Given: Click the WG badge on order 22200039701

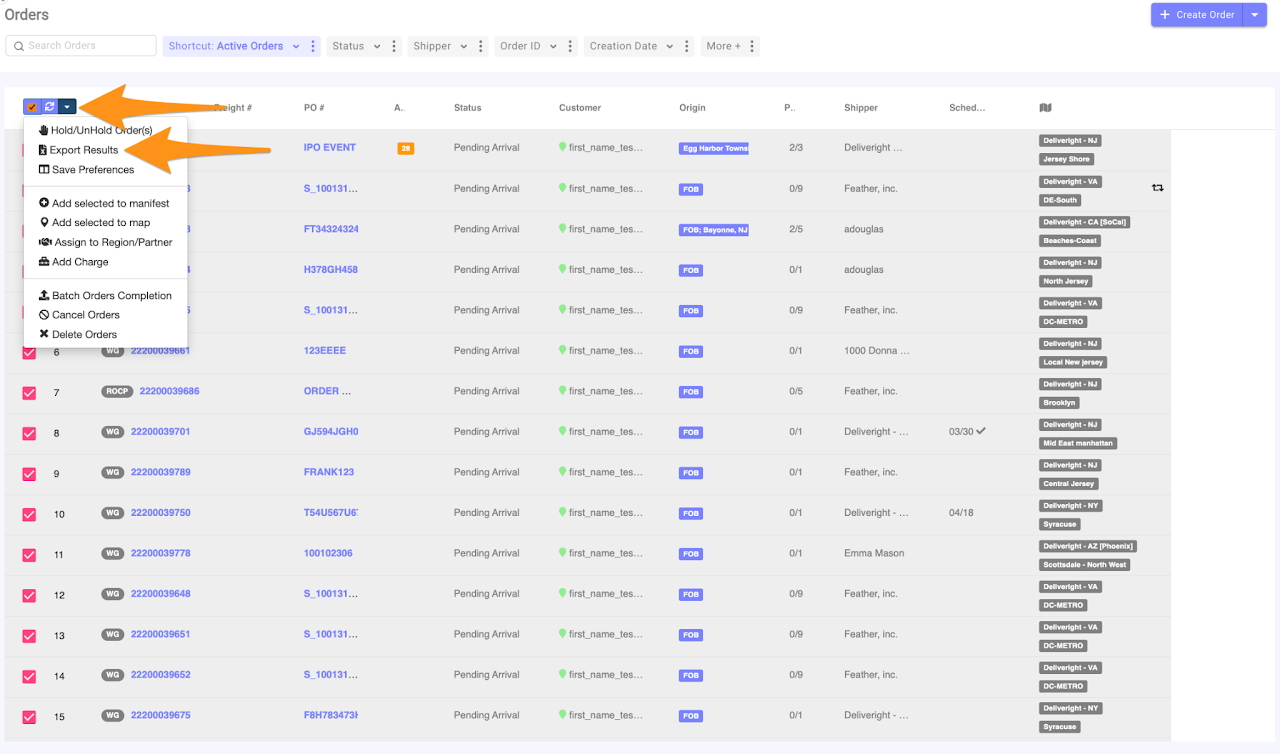Looking at the screenshot, I should (x=112, y=432).
